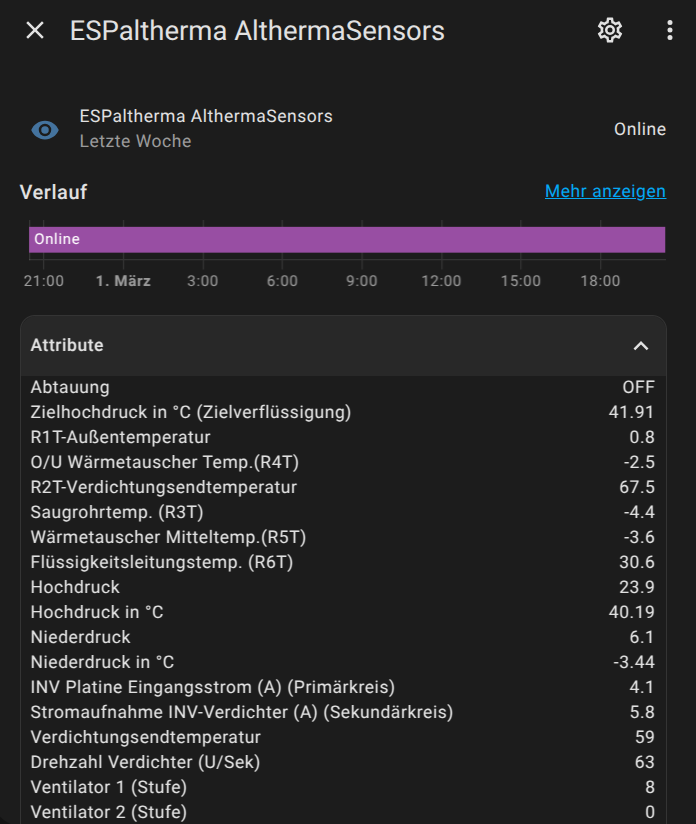This screenshot has height=824, width=696.
Task: Click the Online state text
Action: pyautogui.click(x=640, y=129)
